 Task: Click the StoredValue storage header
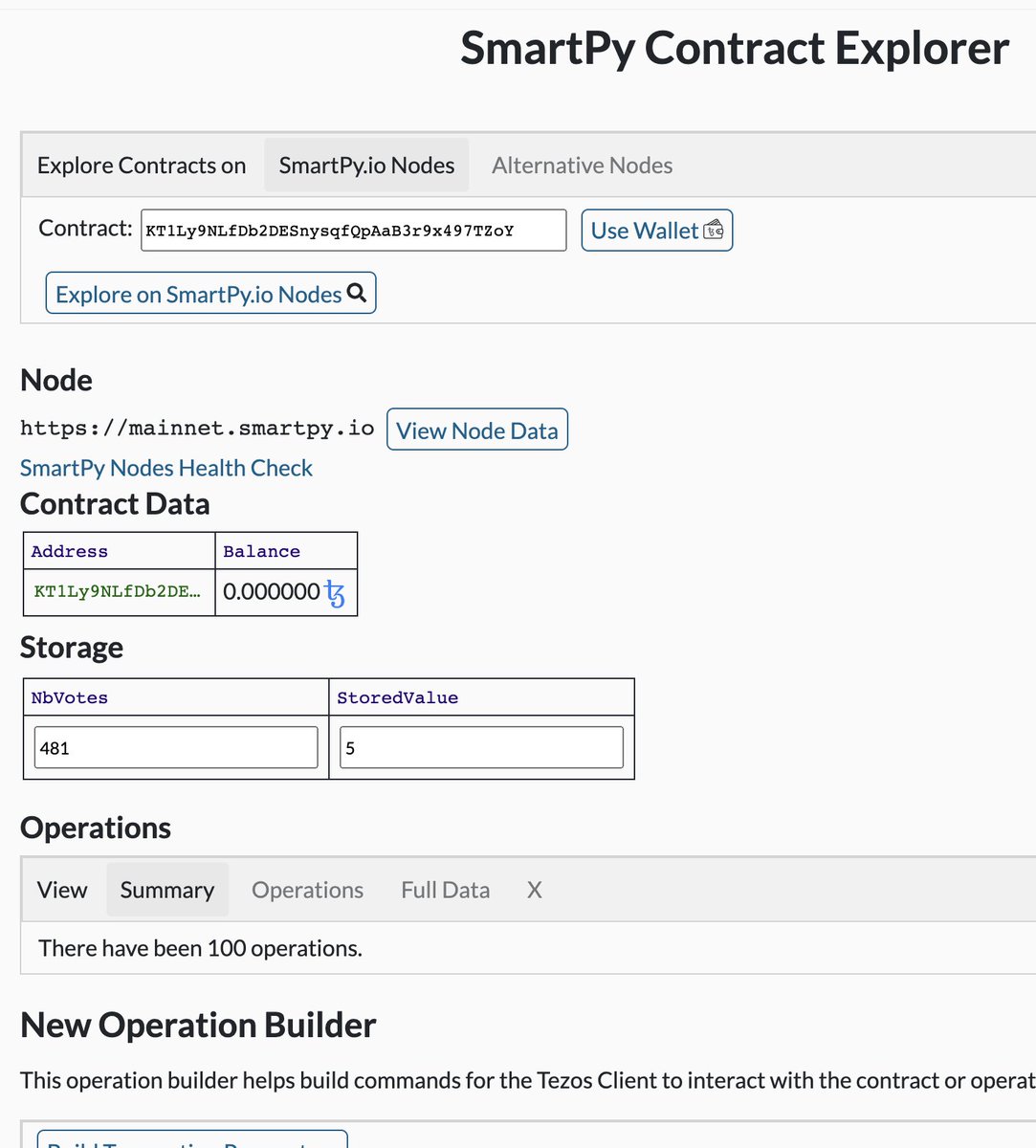(397, 697)
